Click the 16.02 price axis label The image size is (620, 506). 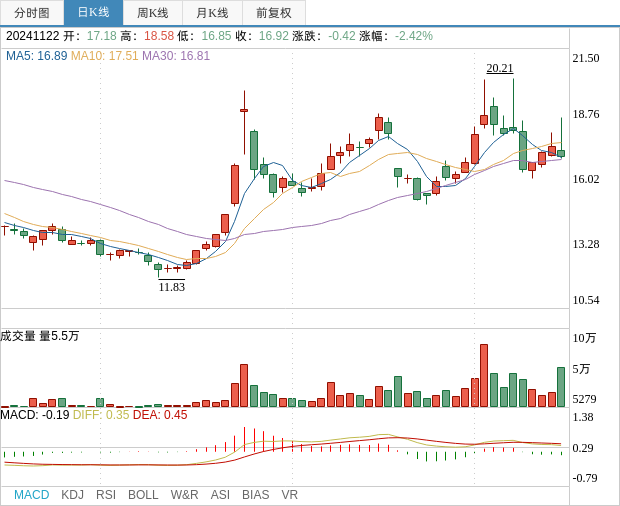point(586,179)
